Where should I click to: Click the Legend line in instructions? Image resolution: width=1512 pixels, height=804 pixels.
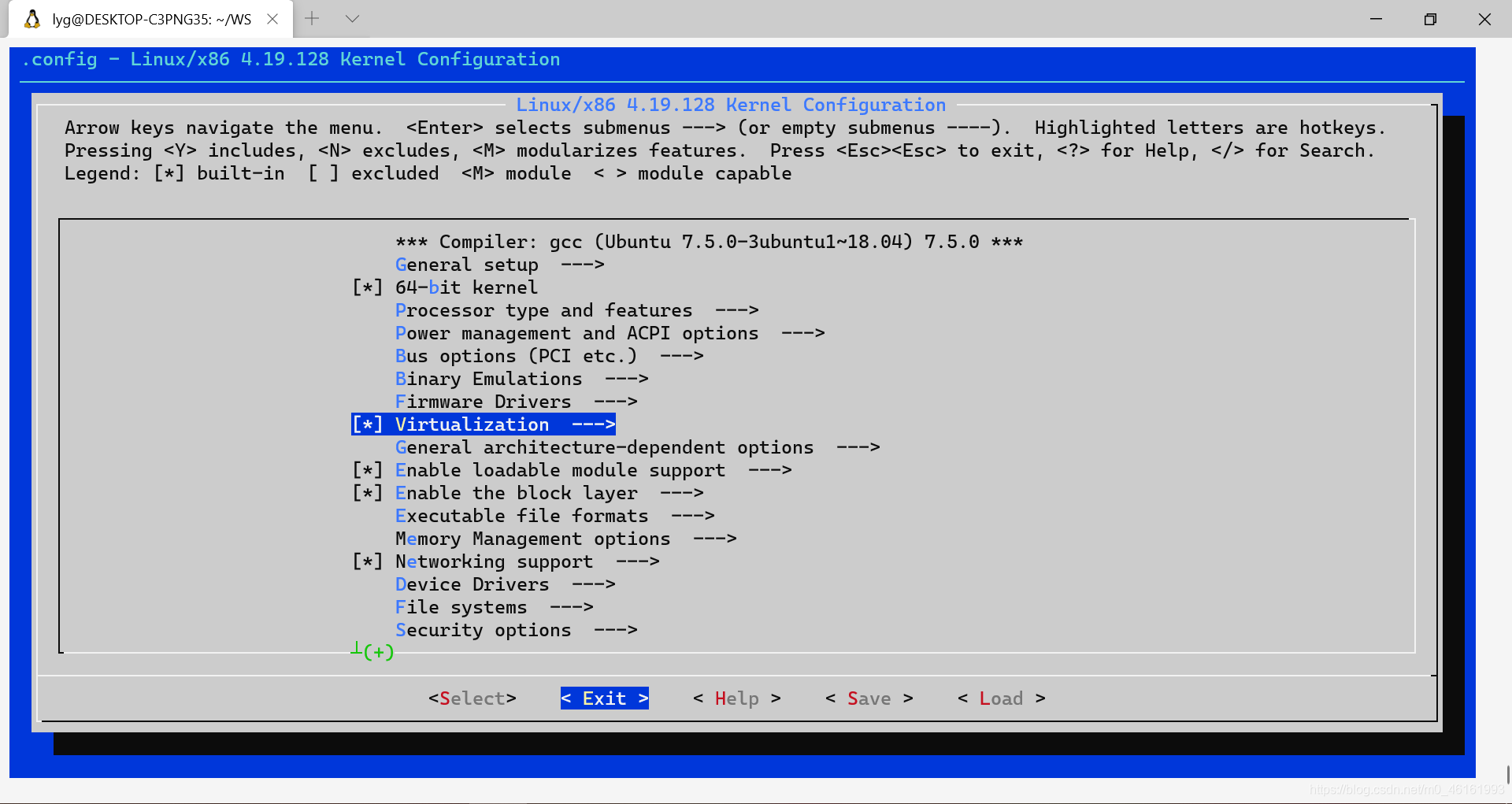coord(428,173)
